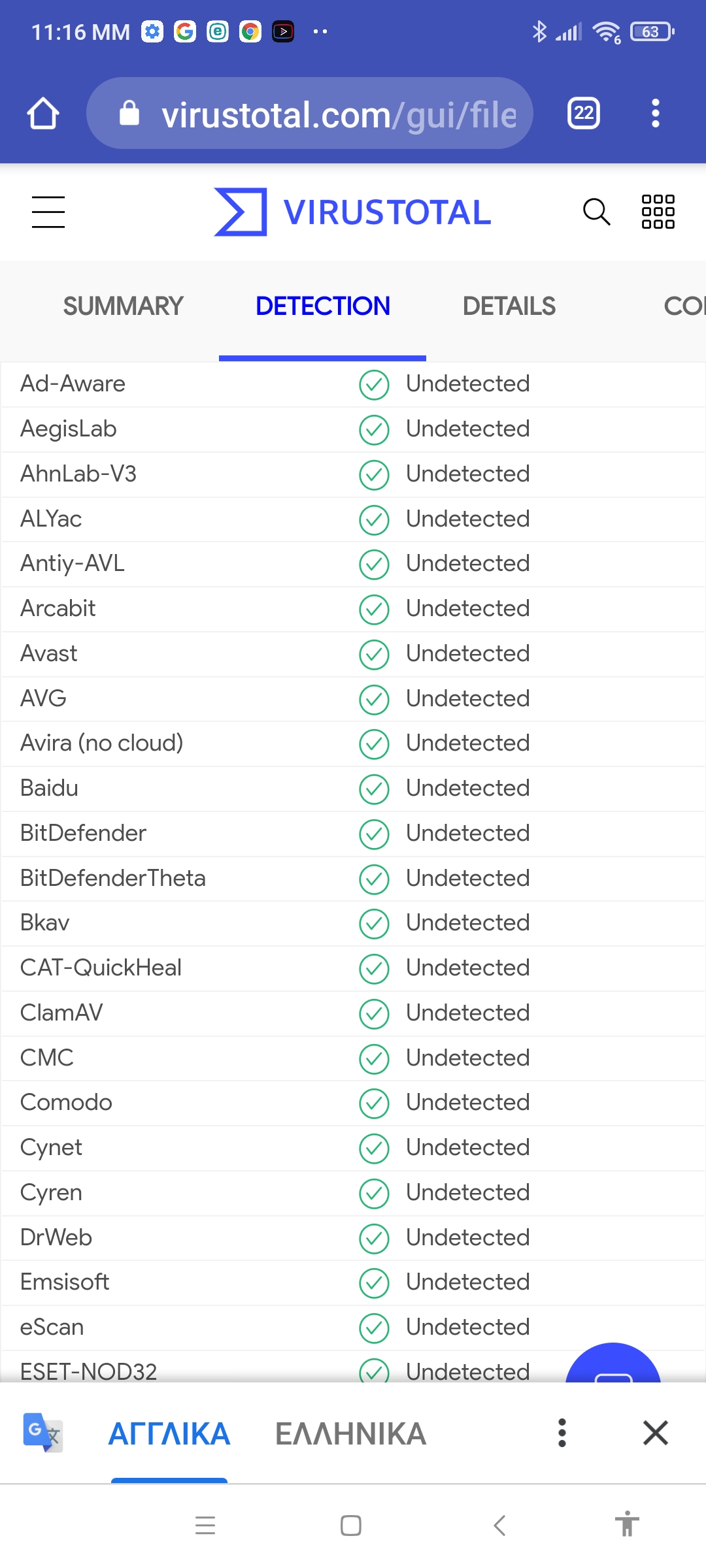This screenshot has height=1568, width=706.
Task: Open the tab switcher showing 22 tabs
Action: [583, 114]
